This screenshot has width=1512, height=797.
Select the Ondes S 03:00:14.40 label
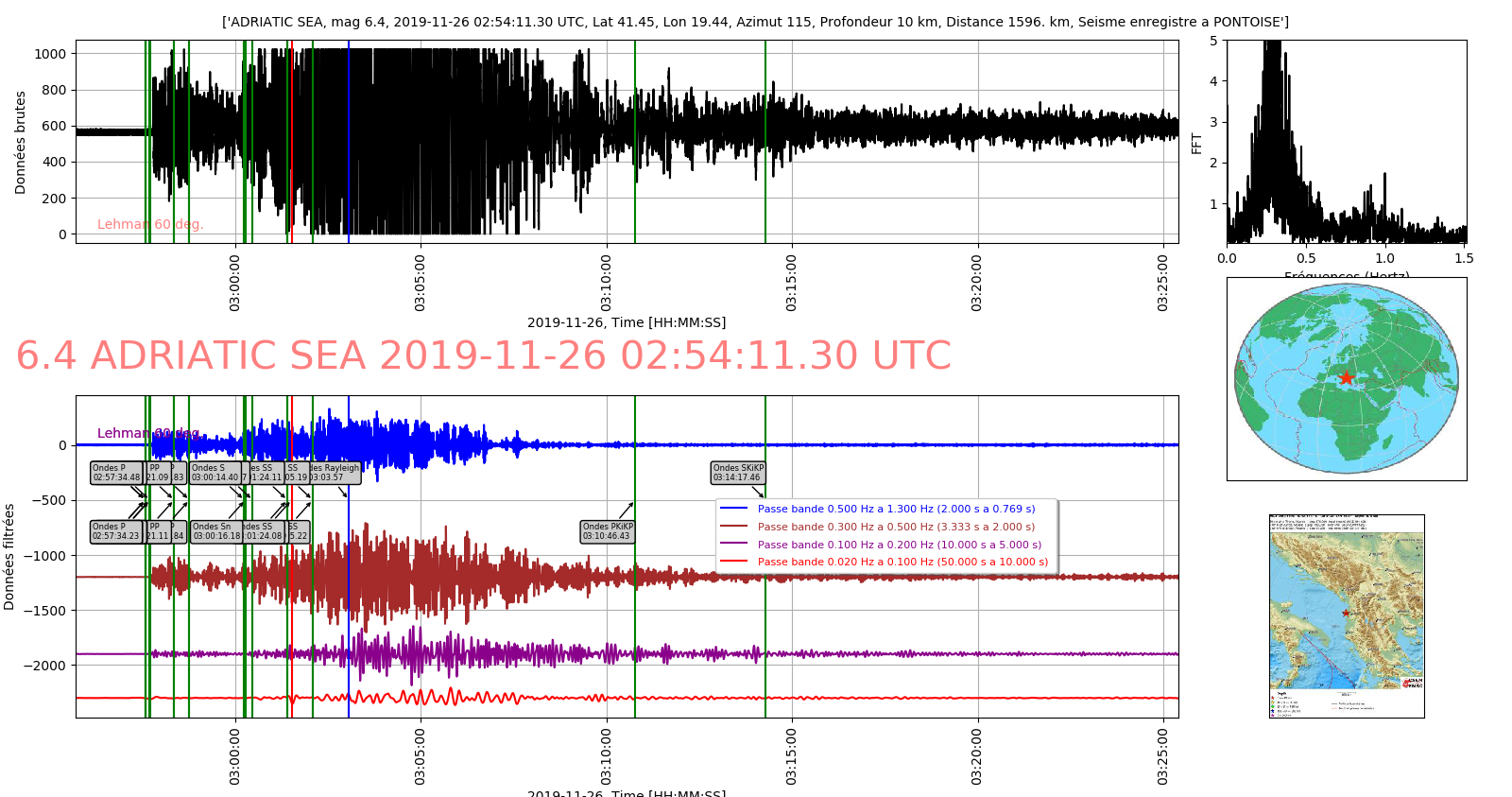(215, 473)
